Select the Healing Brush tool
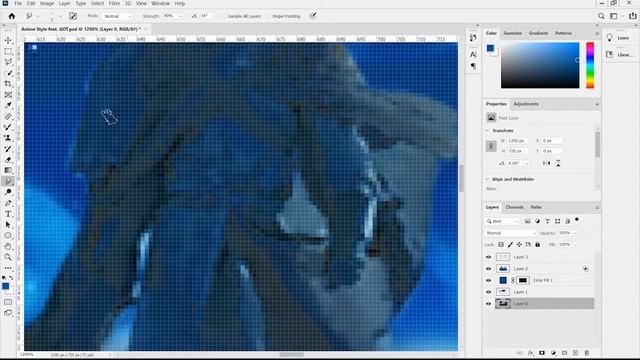This screenshot has width=640, height=360. tap(8, 116)
